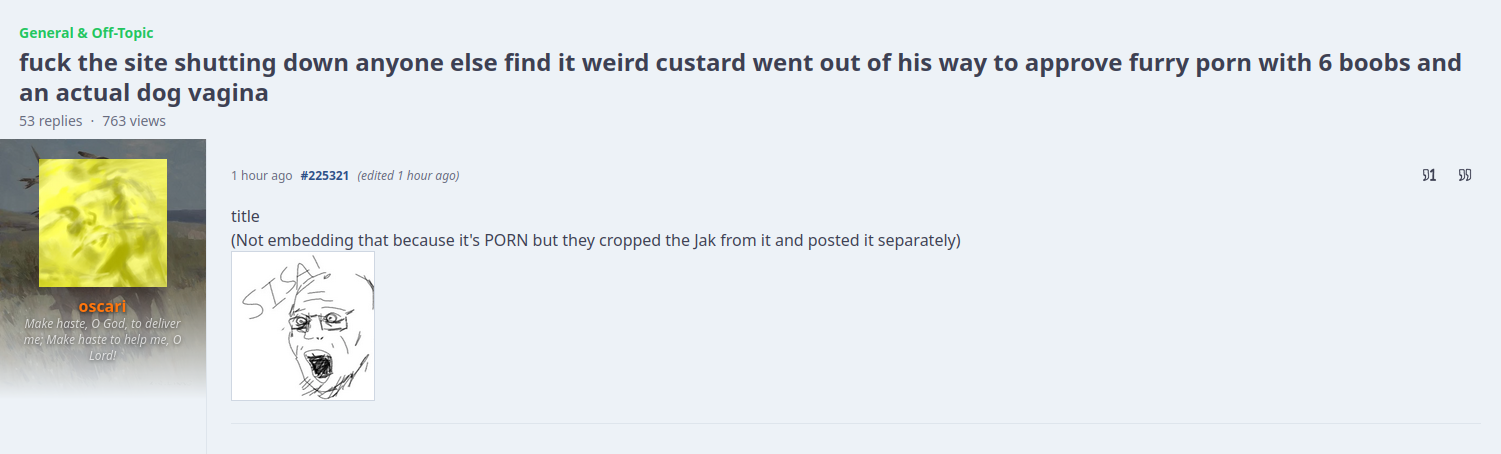Open post permalink #225321

point(324,176)
